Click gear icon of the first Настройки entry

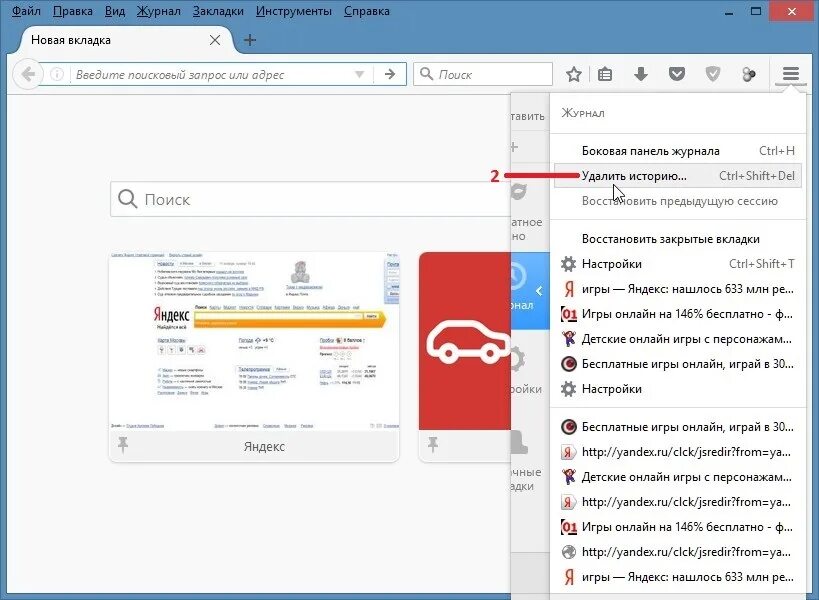coord(568,264)
